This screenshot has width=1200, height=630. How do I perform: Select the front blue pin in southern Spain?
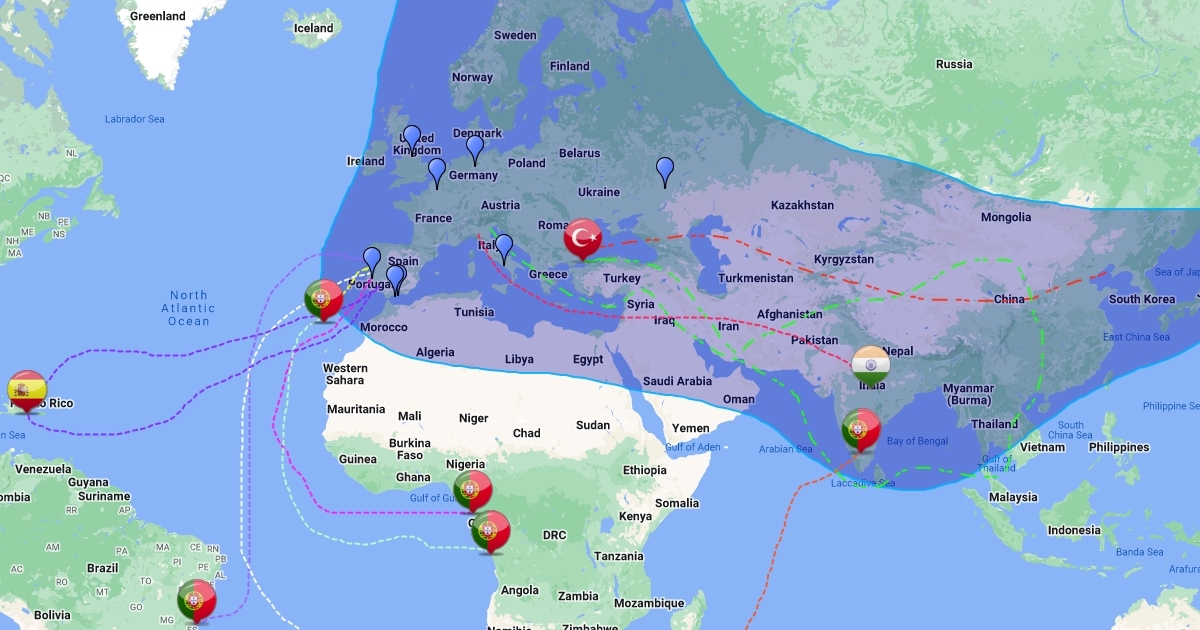click(x=395, y=280)
